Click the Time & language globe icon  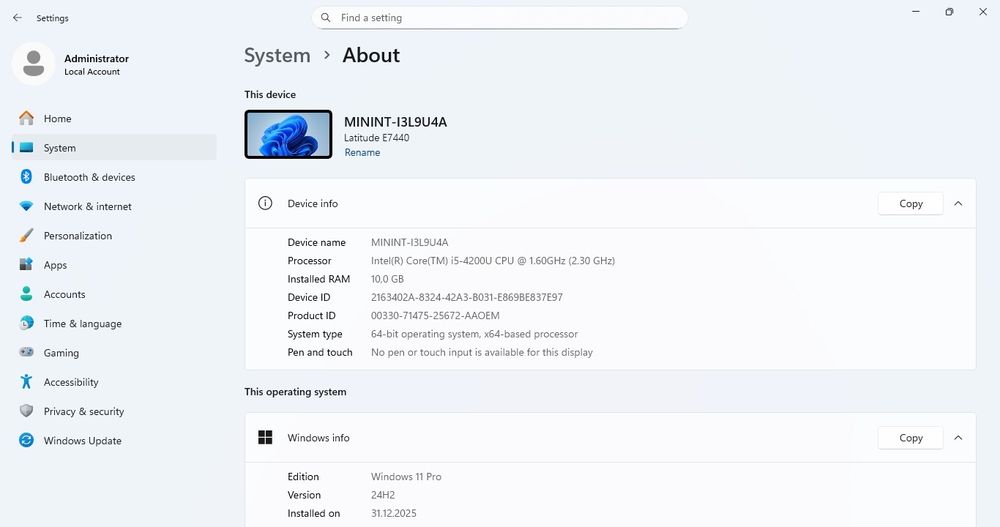pos(26,323)
